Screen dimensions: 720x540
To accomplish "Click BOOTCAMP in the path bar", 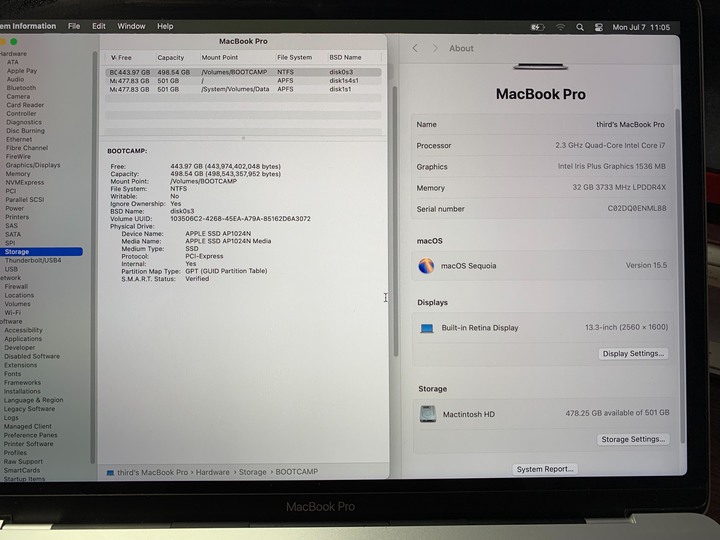I will (297, 472).
